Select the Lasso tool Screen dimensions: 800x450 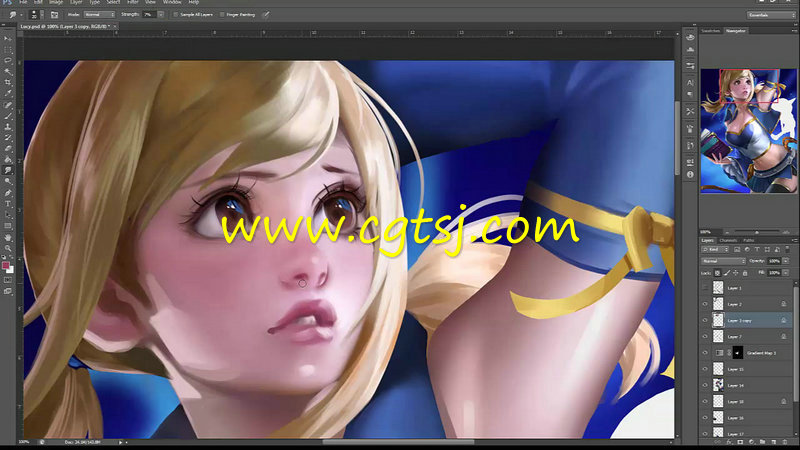click(x=8, y=61)
